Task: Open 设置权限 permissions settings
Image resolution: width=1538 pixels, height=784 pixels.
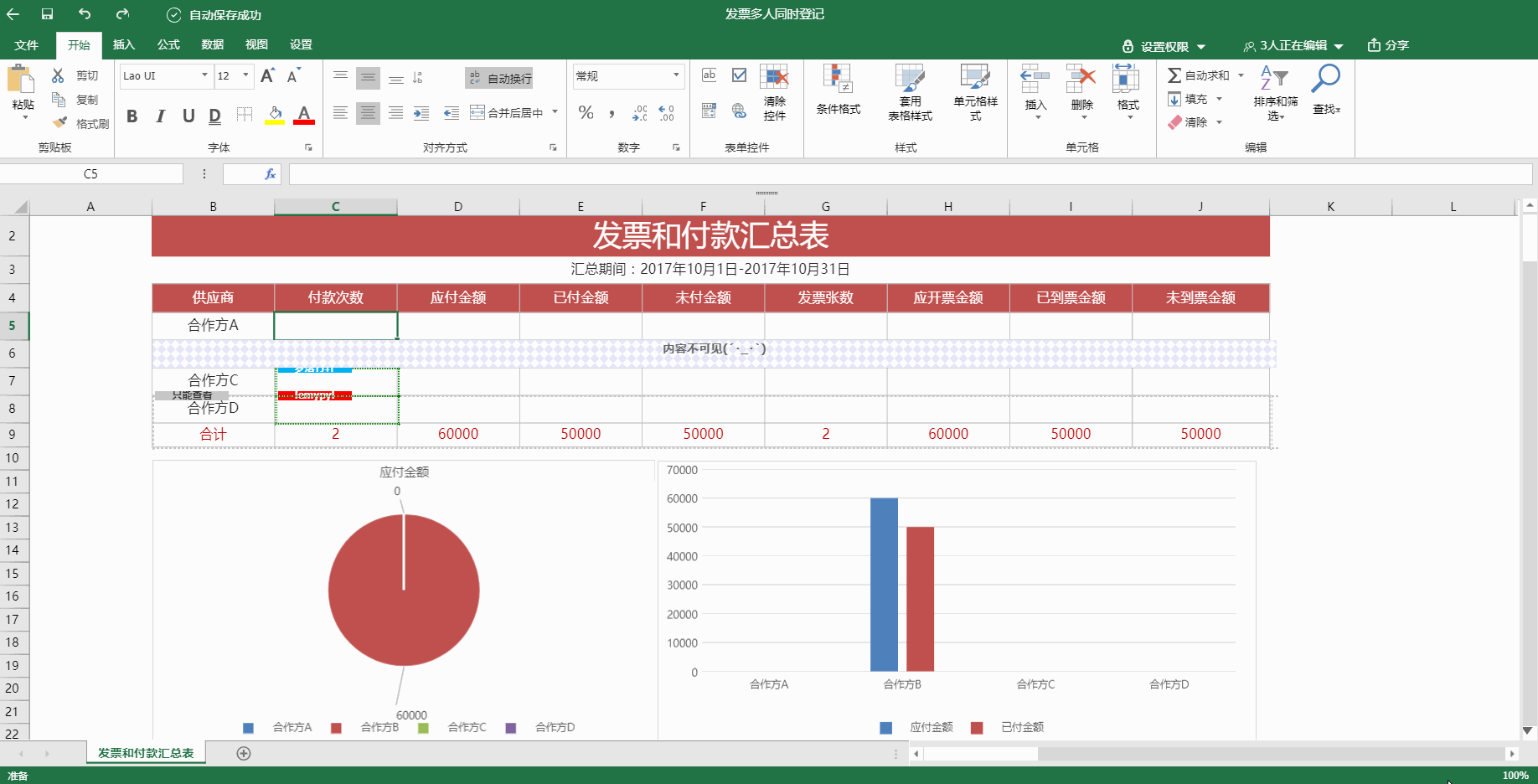Action: pos(1164,46)
